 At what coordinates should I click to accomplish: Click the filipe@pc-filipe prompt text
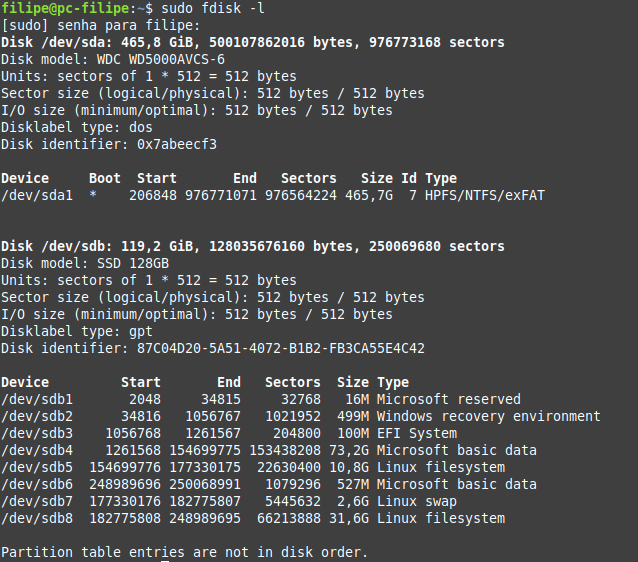click(x=66, y=8)
